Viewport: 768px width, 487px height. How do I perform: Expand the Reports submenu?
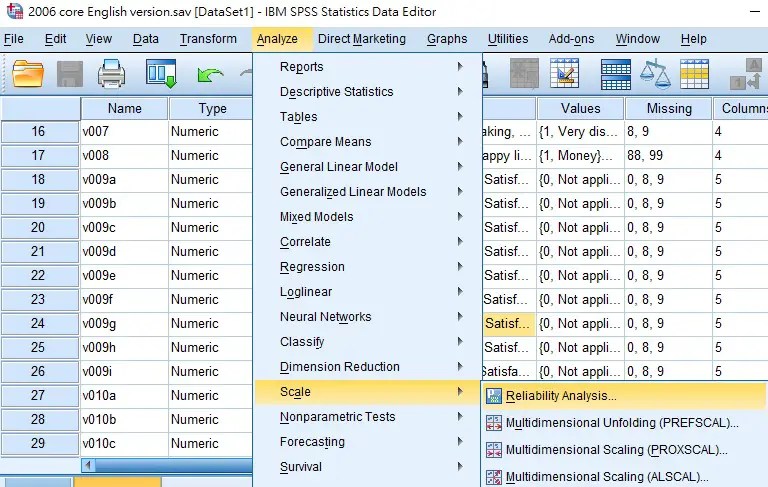pos(367,67)
